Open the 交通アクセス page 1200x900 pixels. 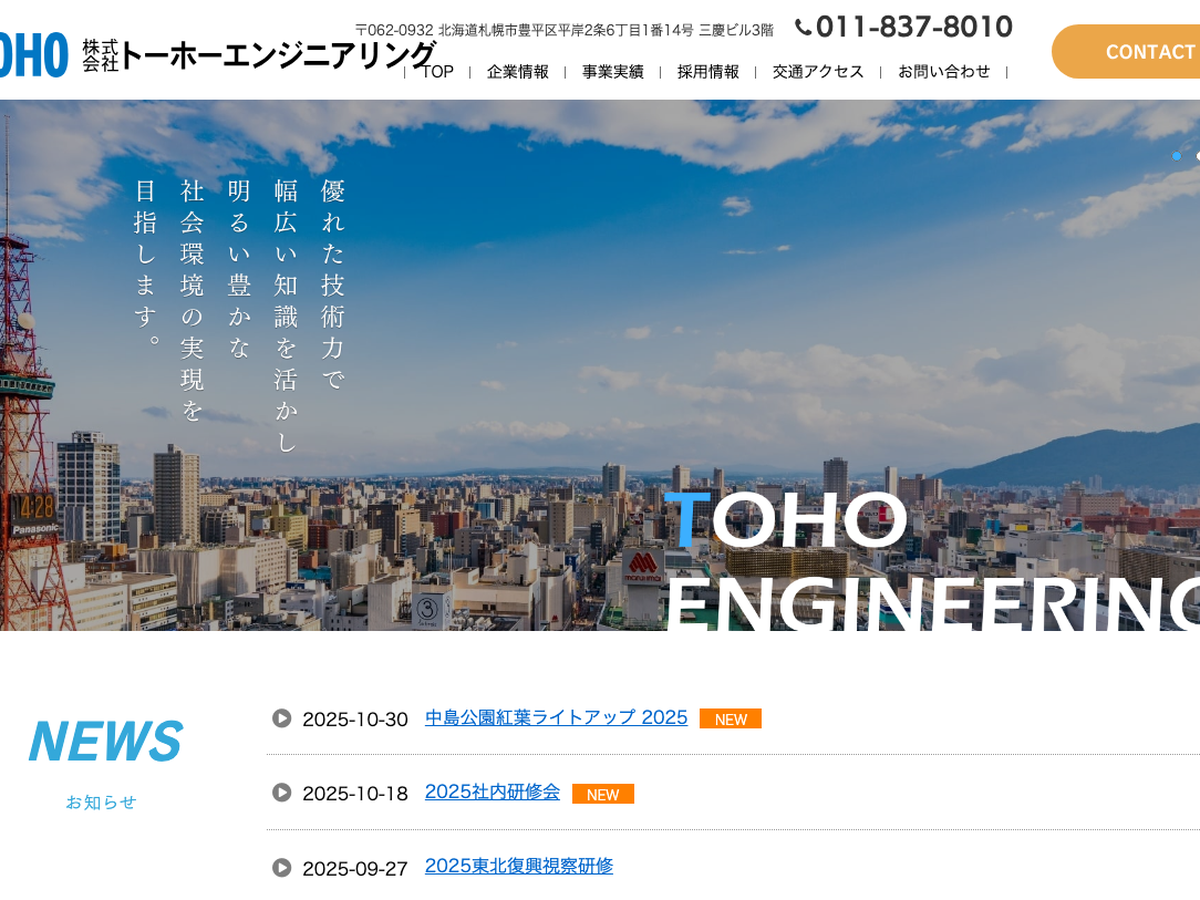coord(818,72)
